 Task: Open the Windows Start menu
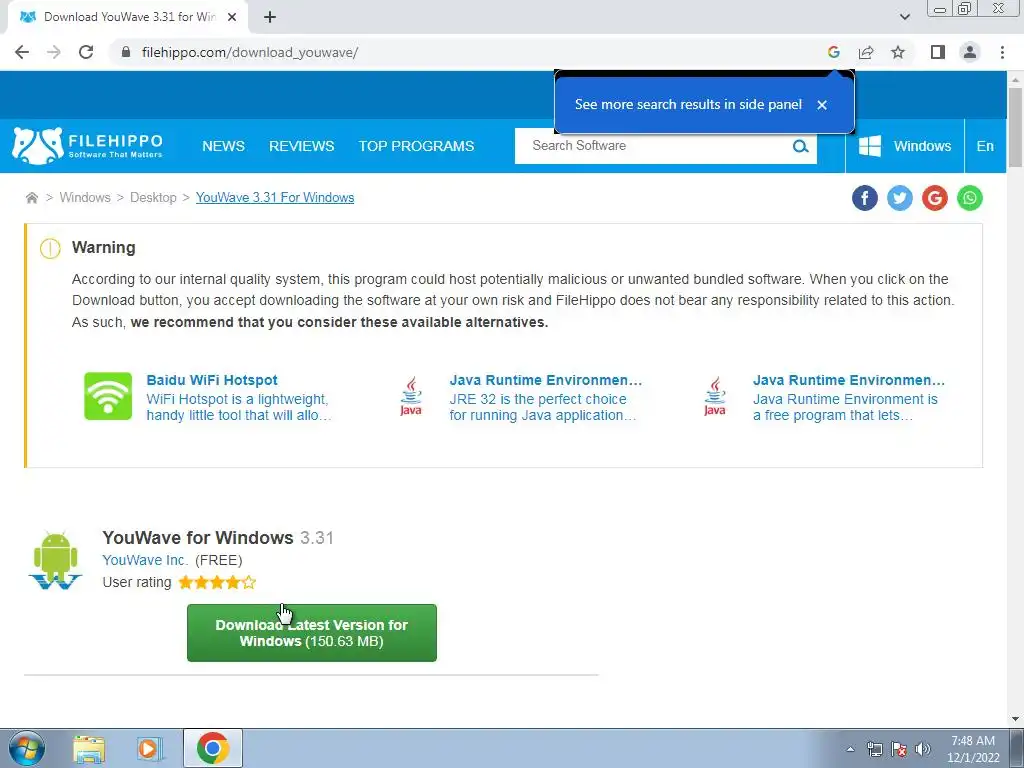(27, 748)
